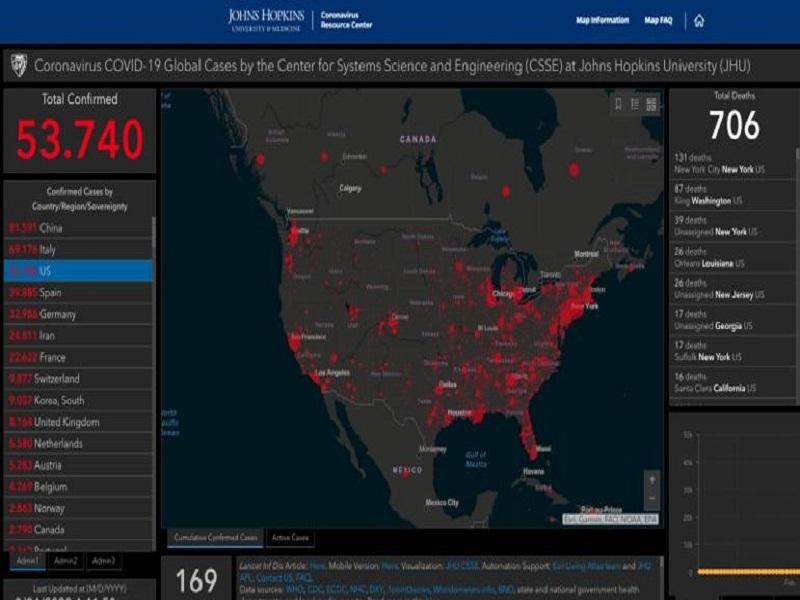Select Netherlands in the country list
Viewport: 800px width, 600px height.
tap(78, 443)
